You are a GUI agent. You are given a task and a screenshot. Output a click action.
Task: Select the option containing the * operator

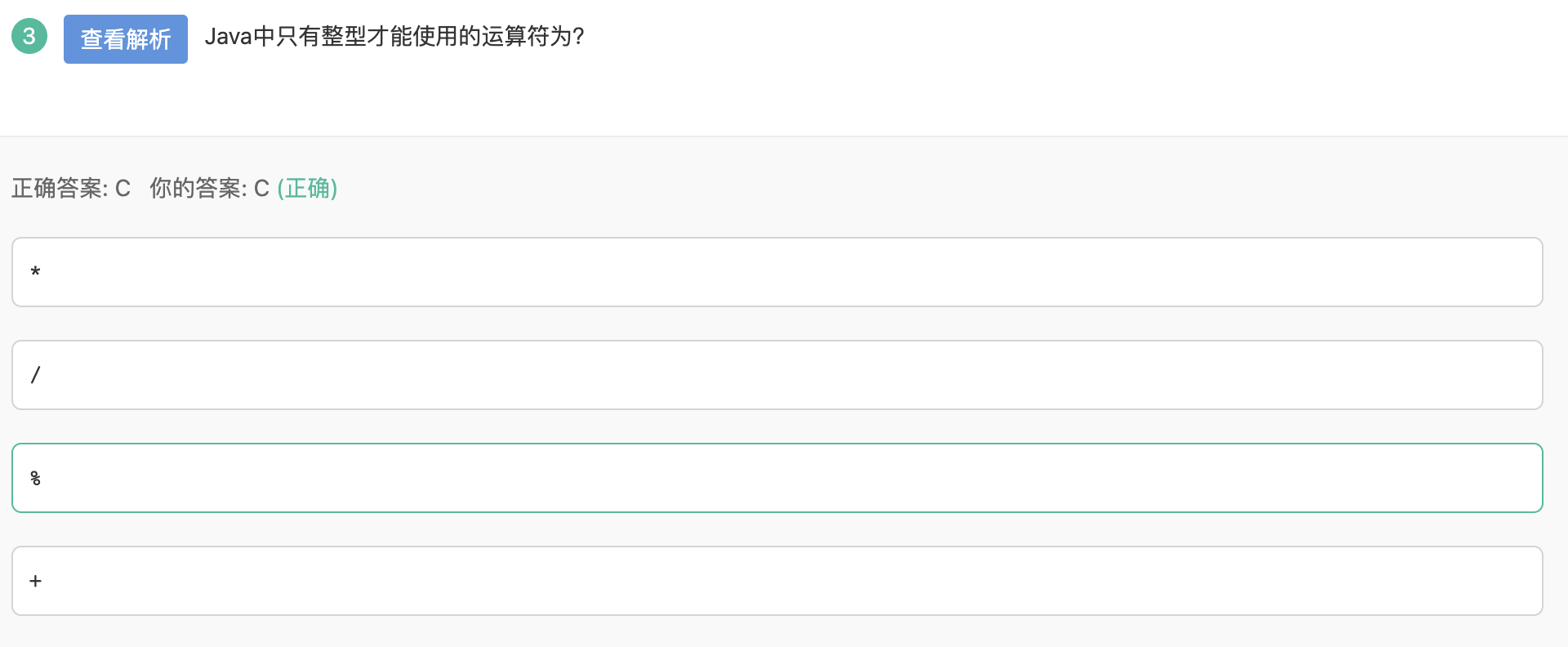[x=776, y=271]
